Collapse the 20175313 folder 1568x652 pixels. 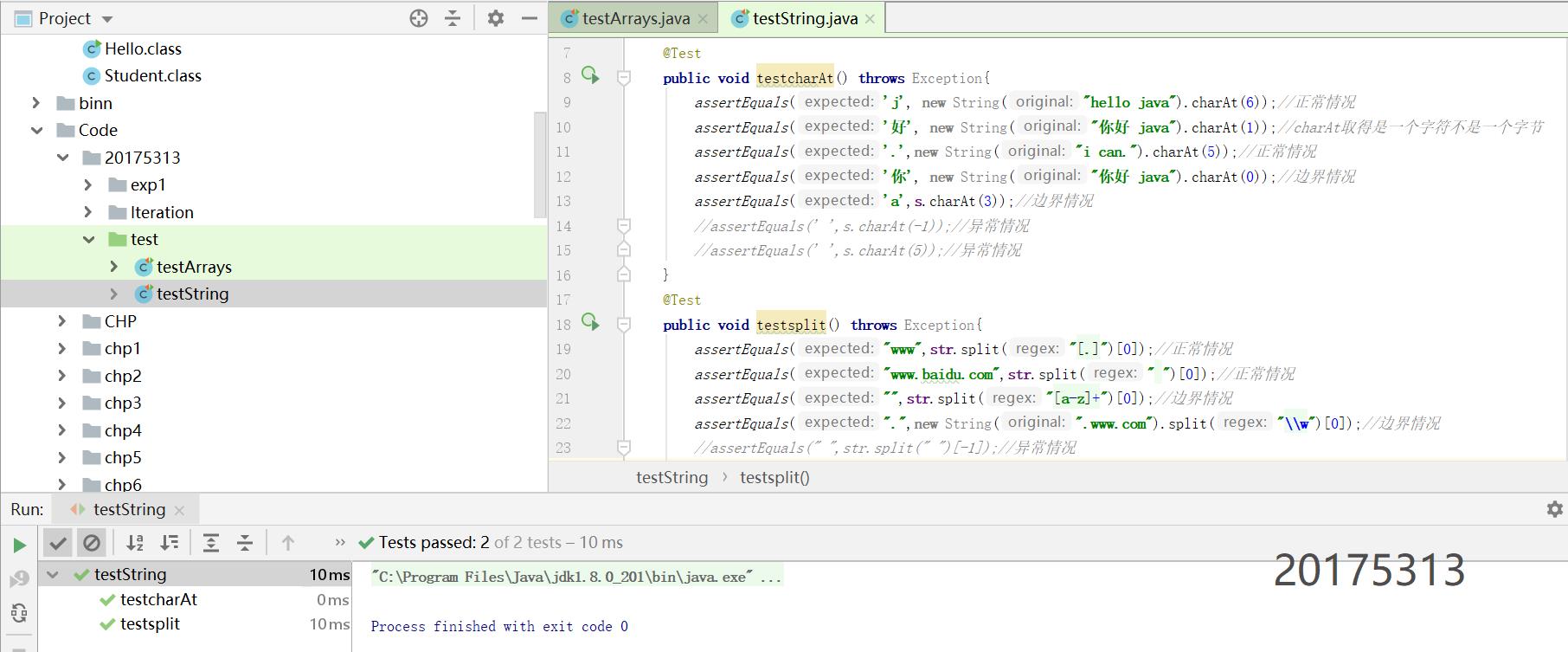62,158
